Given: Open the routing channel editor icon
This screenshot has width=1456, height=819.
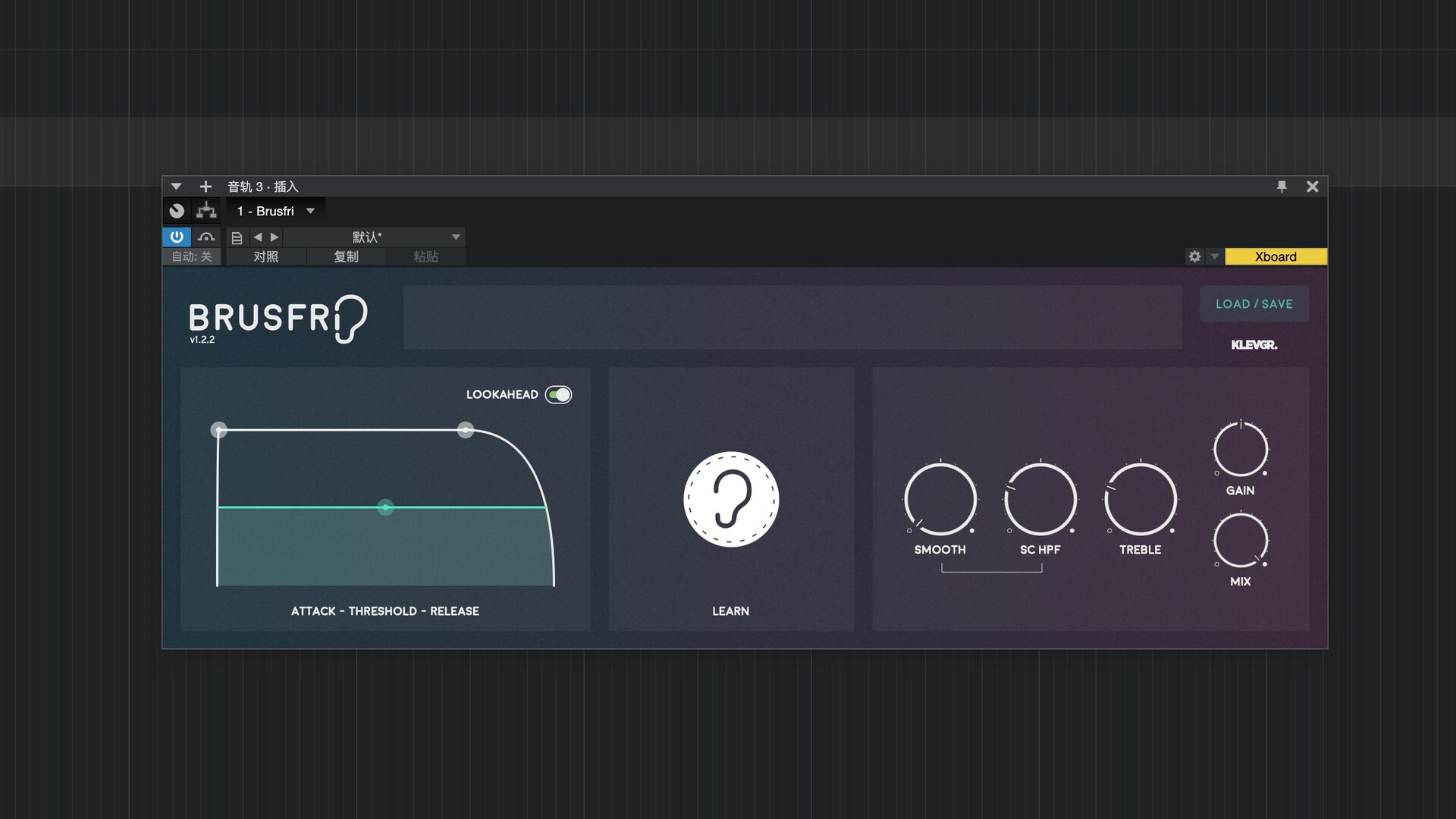Looking at the screenshot, I should click(x=206, y=211).
